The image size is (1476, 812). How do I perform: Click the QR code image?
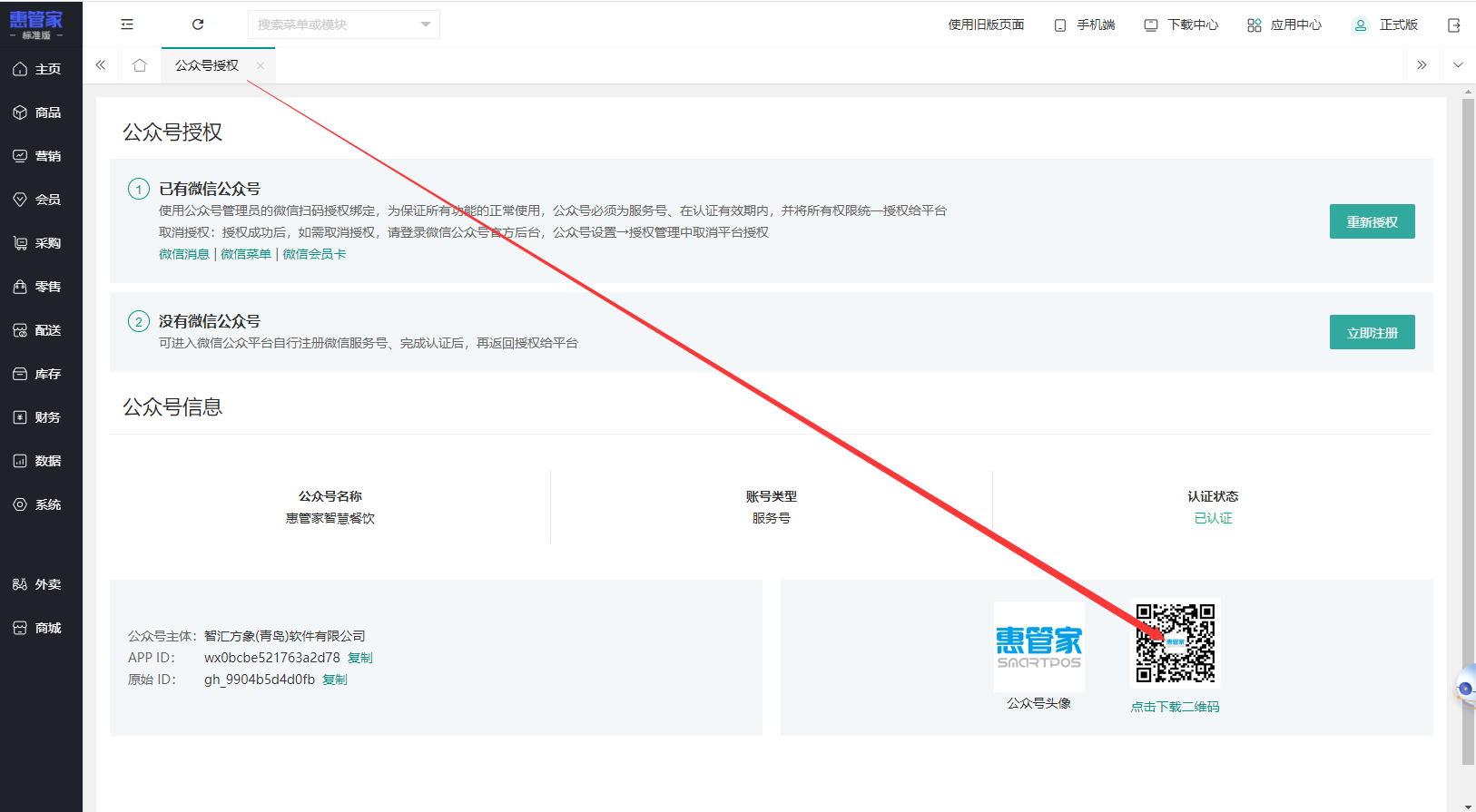tap(1176, 643)
